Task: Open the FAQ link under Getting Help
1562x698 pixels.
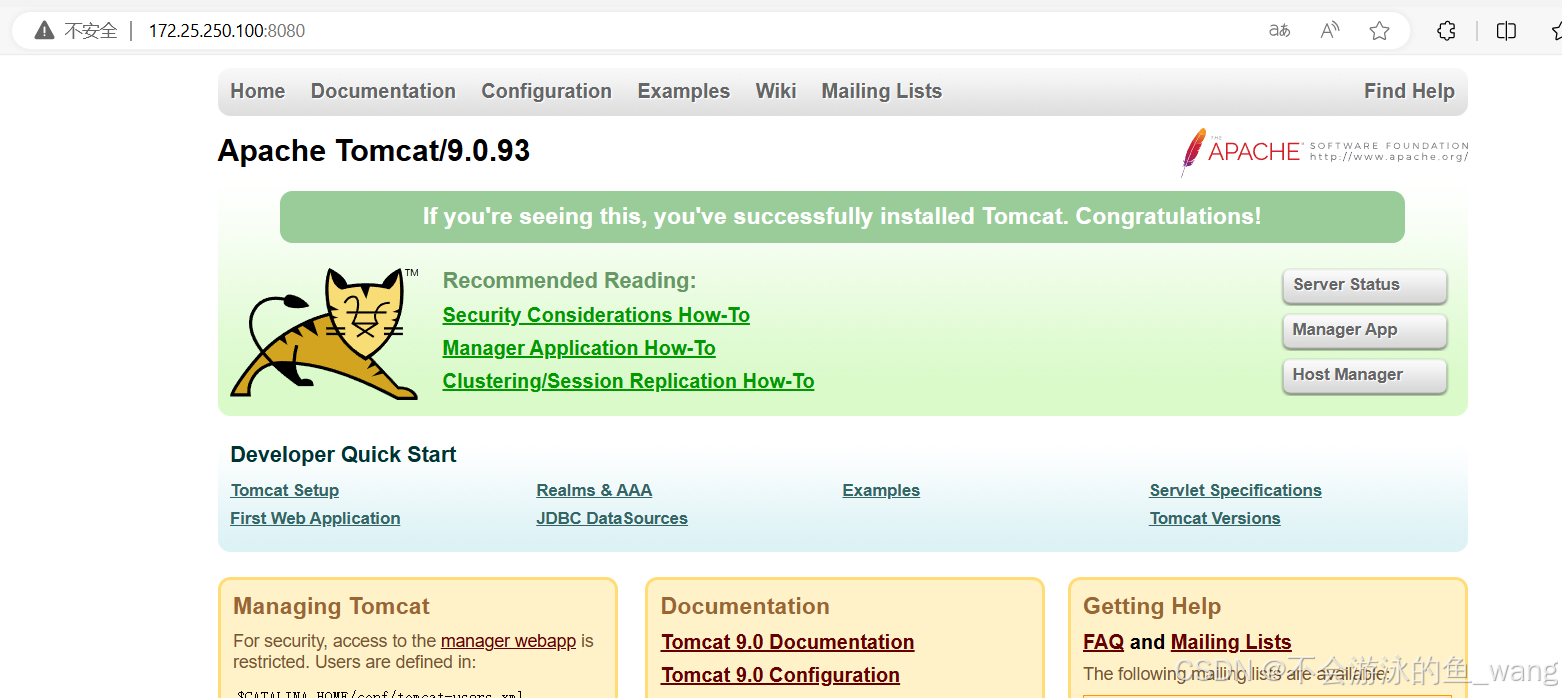Action: tap(1103, 642)
